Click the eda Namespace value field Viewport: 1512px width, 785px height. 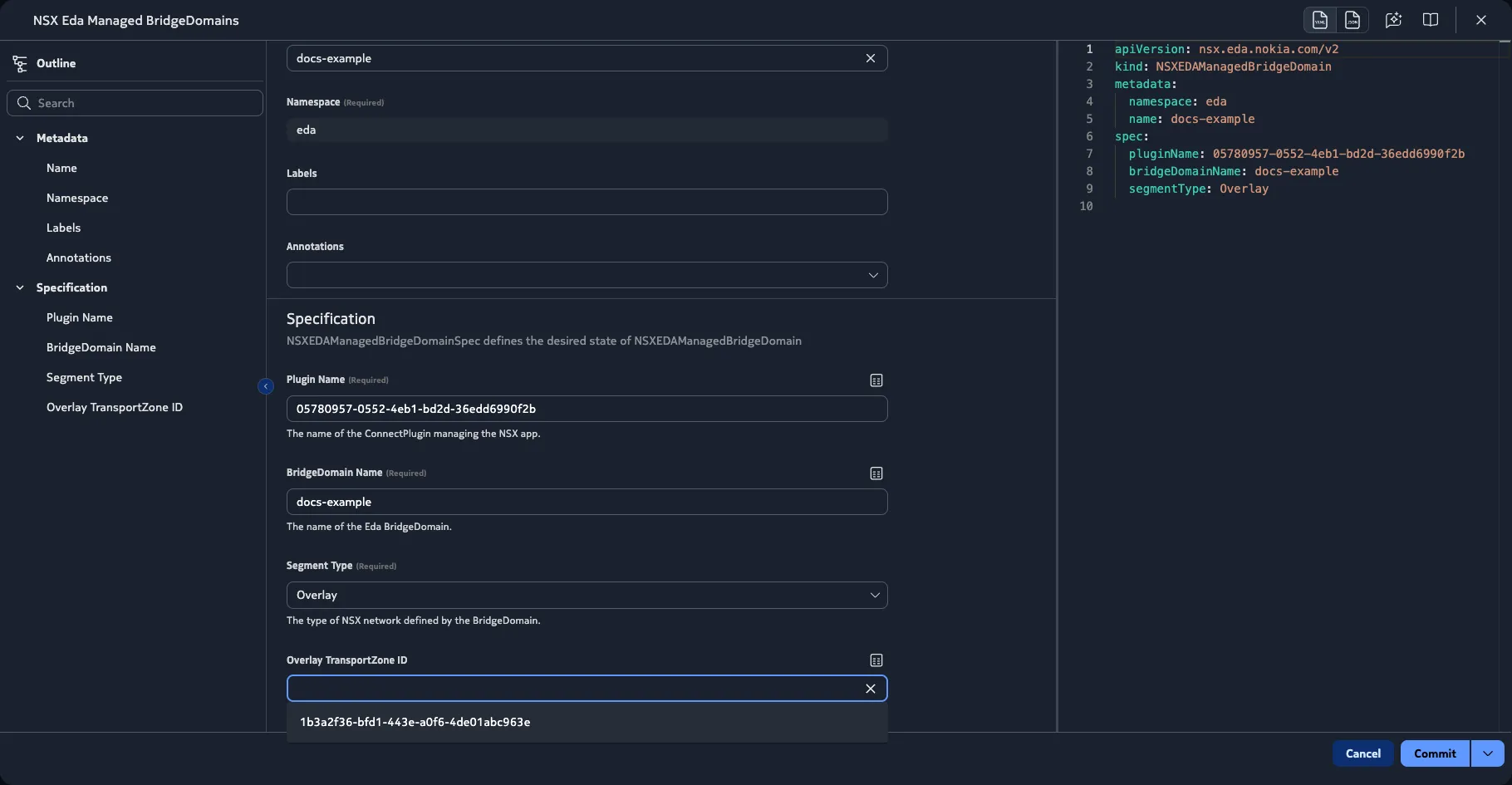(x=587, y=130)
